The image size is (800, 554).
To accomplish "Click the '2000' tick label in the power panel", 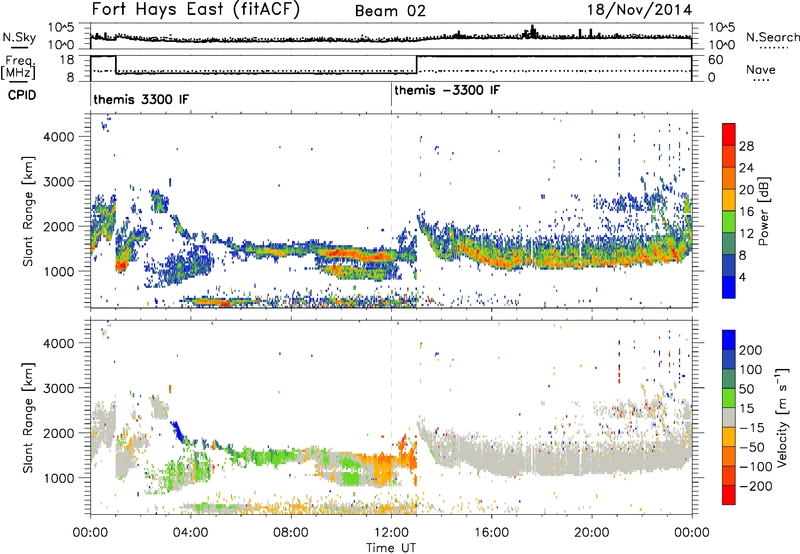I will (58, 227).
